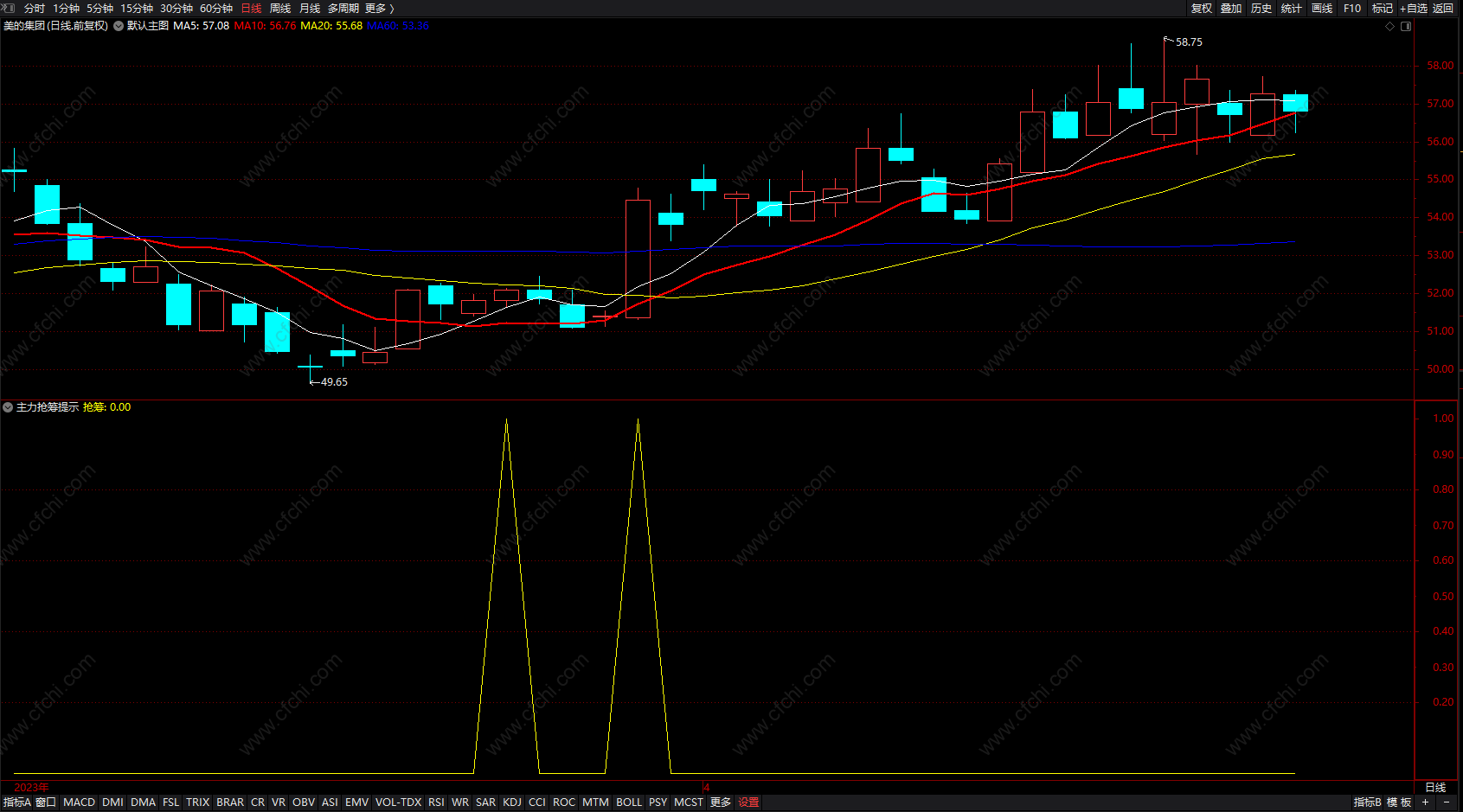This screenshot has height=812, width=1463.
Task: Switch to 月线 monthly chart
Action: [x=310, y=8]
